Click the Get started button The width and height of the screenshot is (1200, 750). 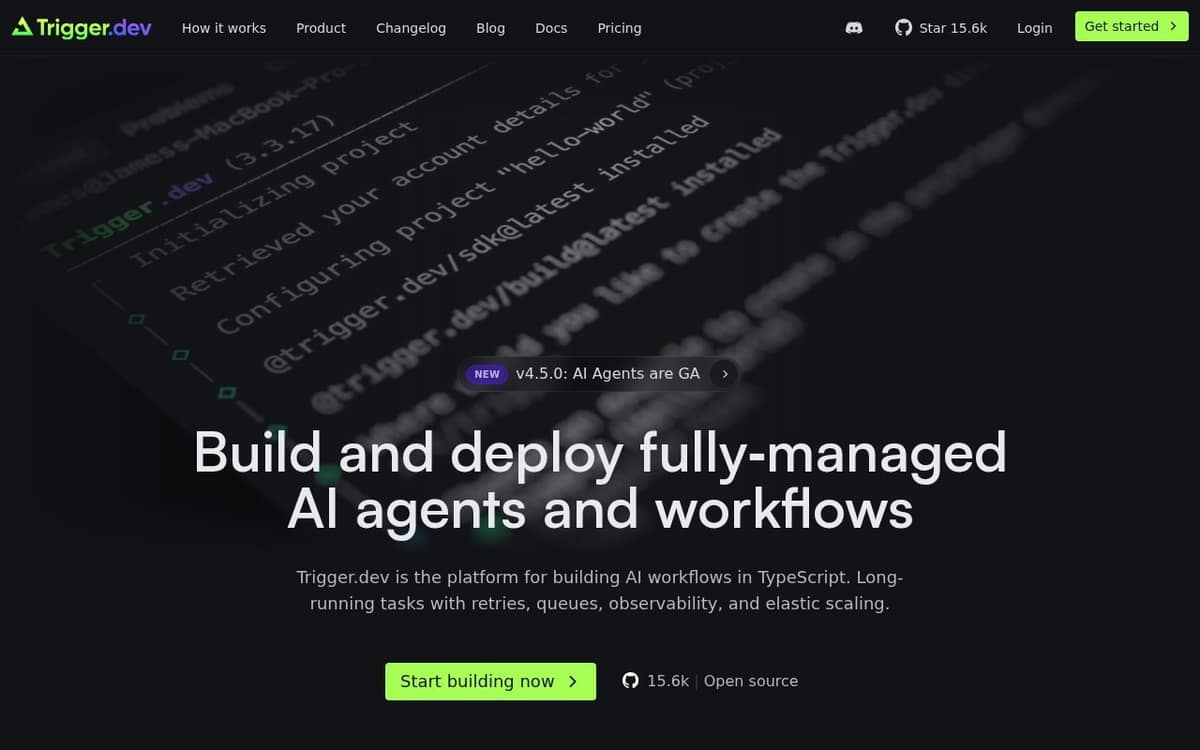[1132, 27]
